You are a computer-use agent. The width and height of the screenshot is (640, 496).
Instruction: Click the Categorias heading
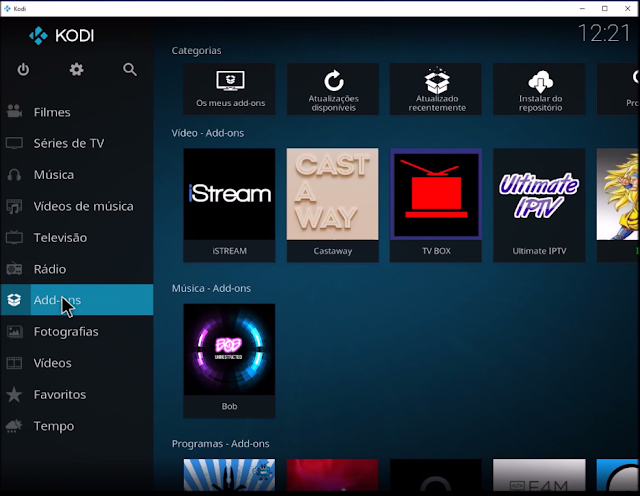coord(196,50)
